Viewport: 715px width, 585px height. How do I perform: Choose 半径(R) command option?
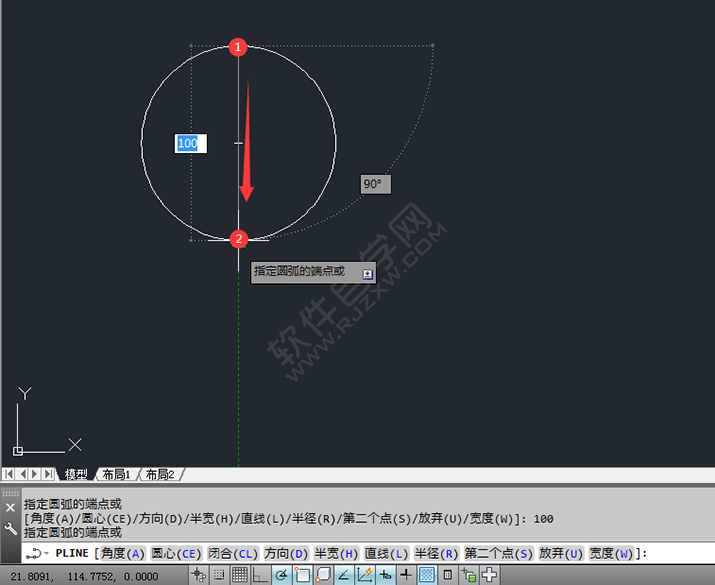click(x=436, y=554)
